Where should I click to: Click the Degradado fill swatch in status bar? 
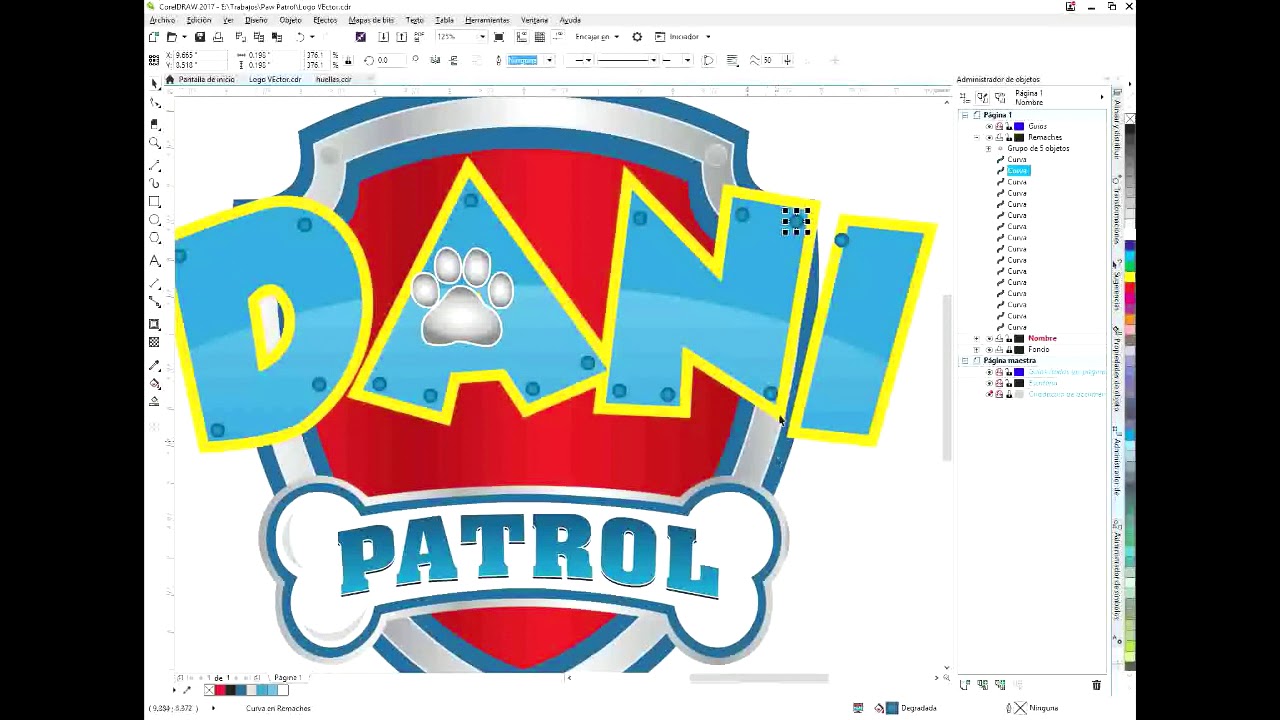pos(891,707)
